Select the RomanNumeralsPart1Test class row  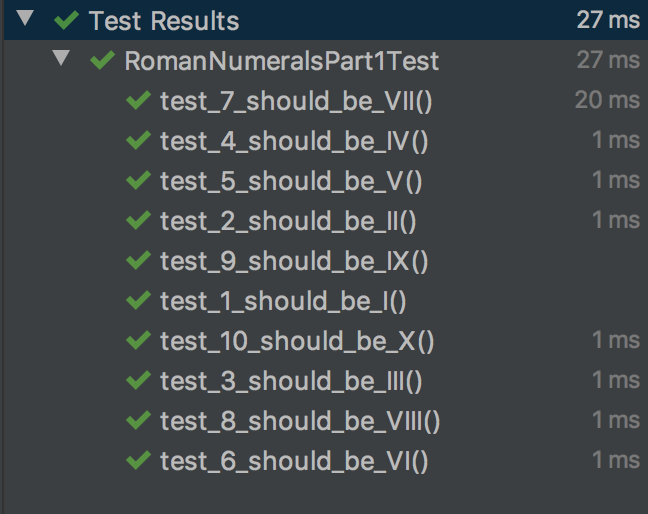coord(281,60)
